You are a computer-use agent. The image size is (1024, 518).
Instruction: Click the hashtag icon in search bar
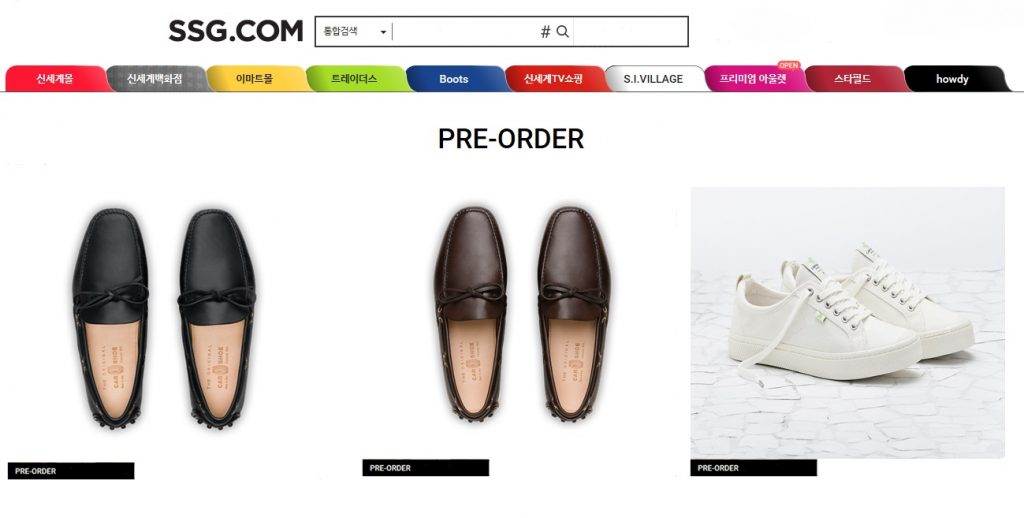coord(545,32)
